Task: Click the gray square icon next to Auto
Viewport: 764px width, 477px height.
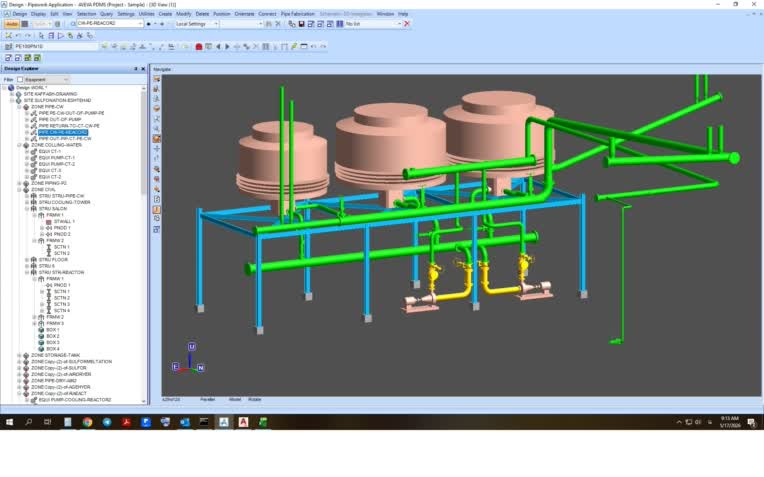Action: point(24,23)
